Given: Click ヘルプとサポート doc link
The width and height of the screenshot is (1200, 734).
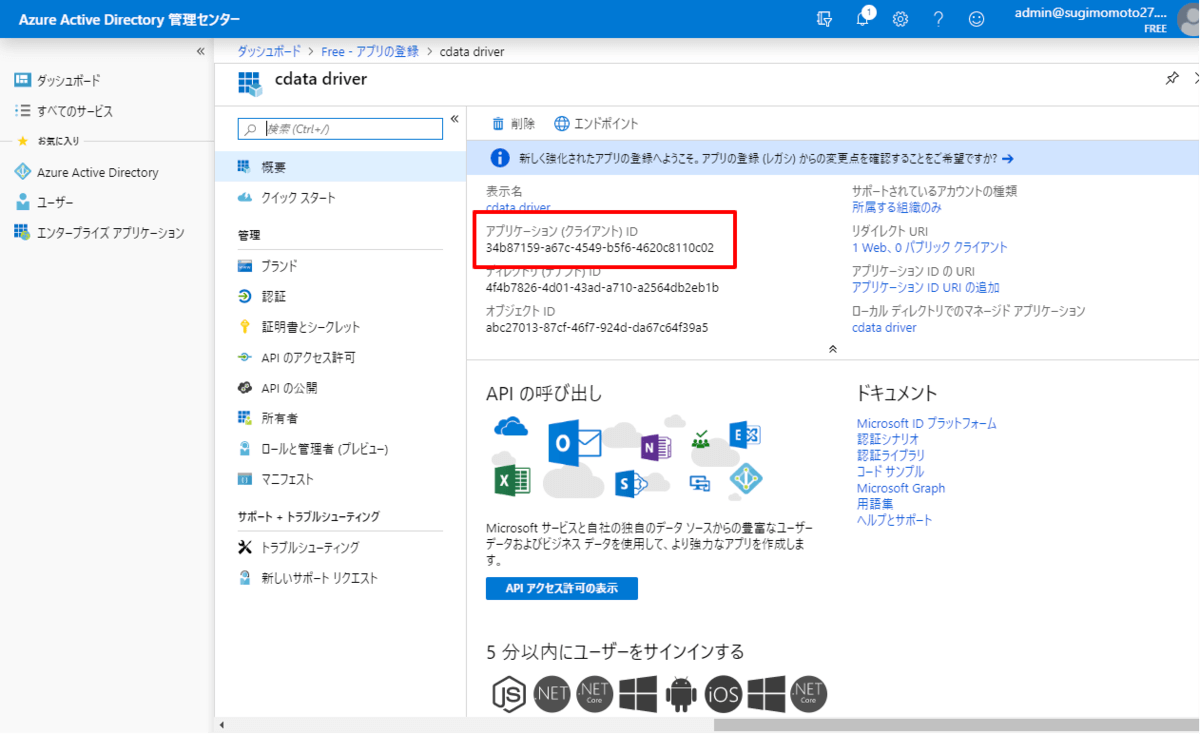Looking at the screenshot, I should [895, 520].
